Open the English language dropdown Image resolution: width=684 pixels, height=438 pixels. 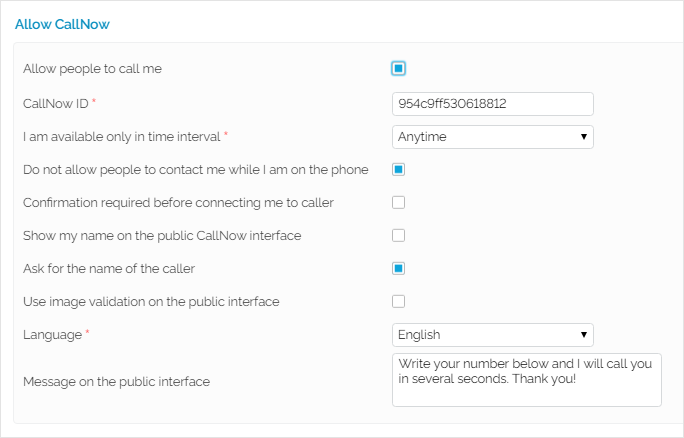pos(492,335)
